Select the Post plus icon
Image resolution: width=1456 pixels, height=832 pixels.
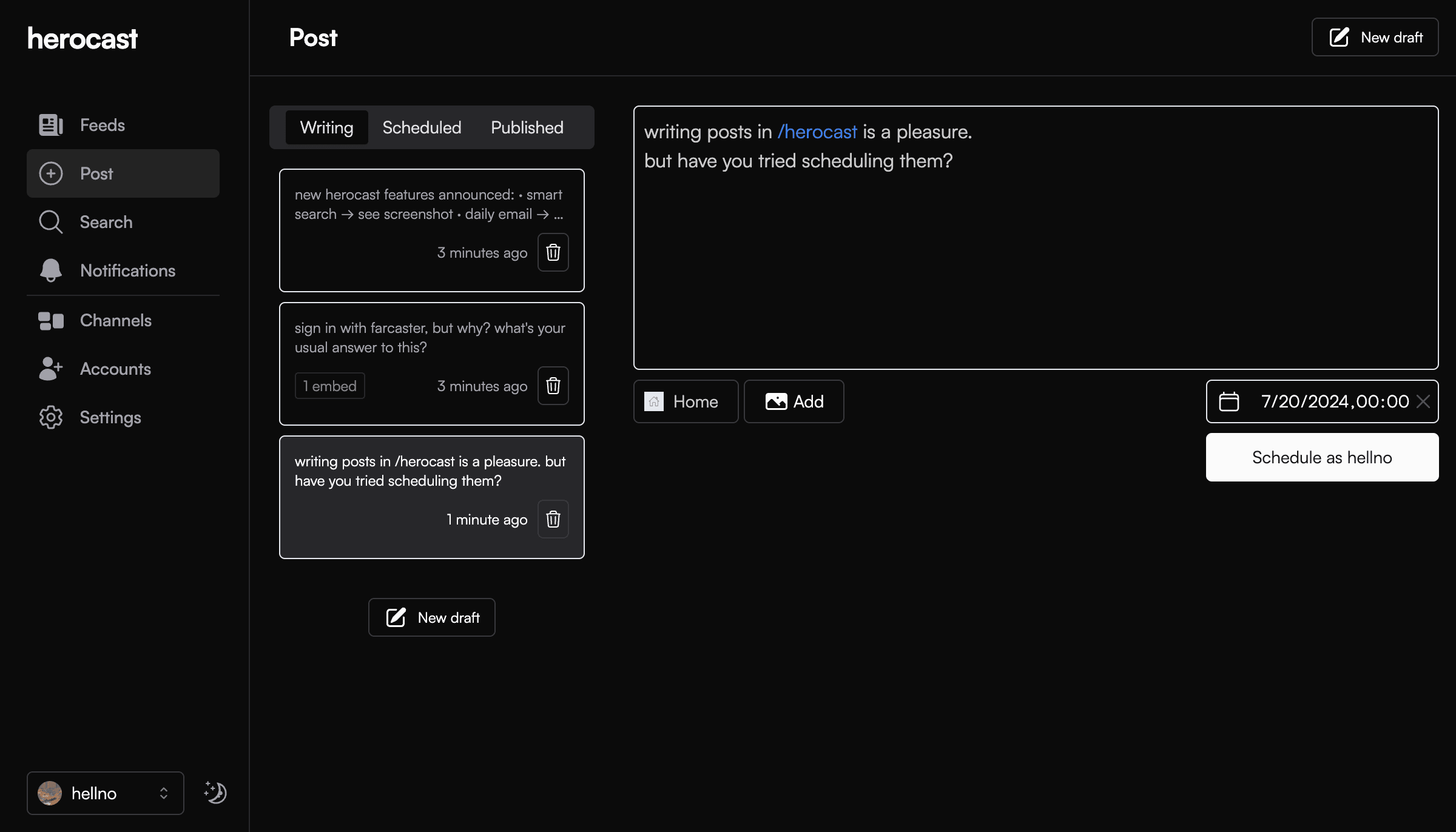pos(50,173)
